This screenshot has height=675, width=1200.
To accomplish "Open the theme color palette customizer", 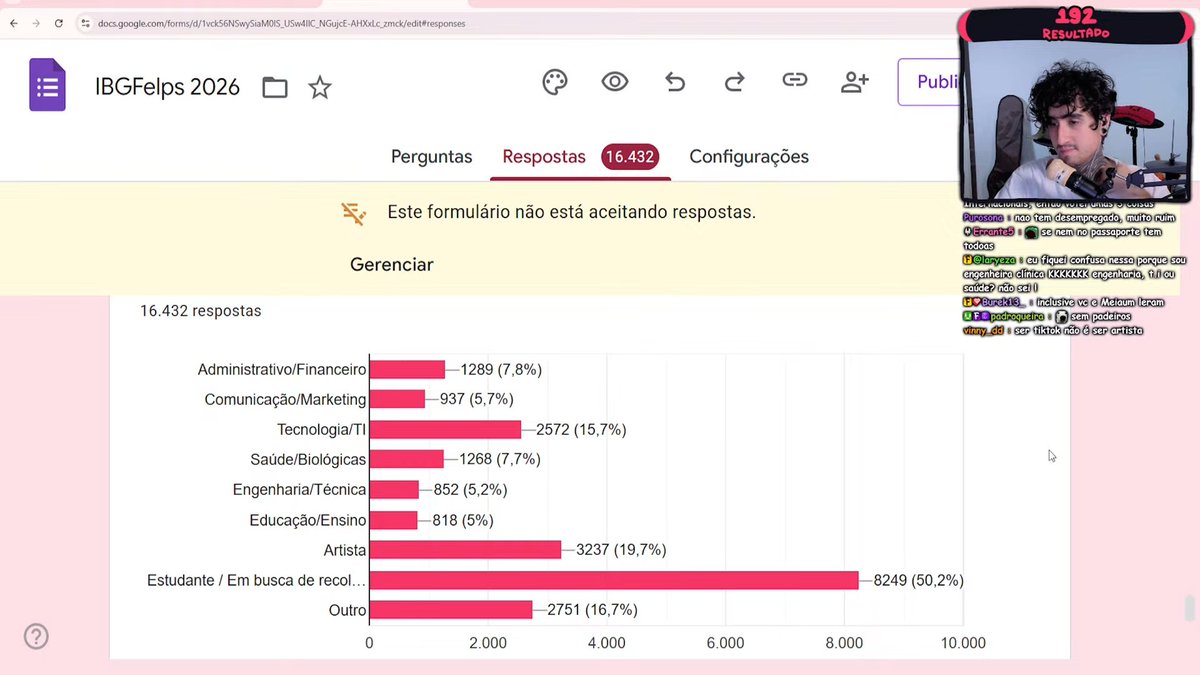I will click(555, 82).
